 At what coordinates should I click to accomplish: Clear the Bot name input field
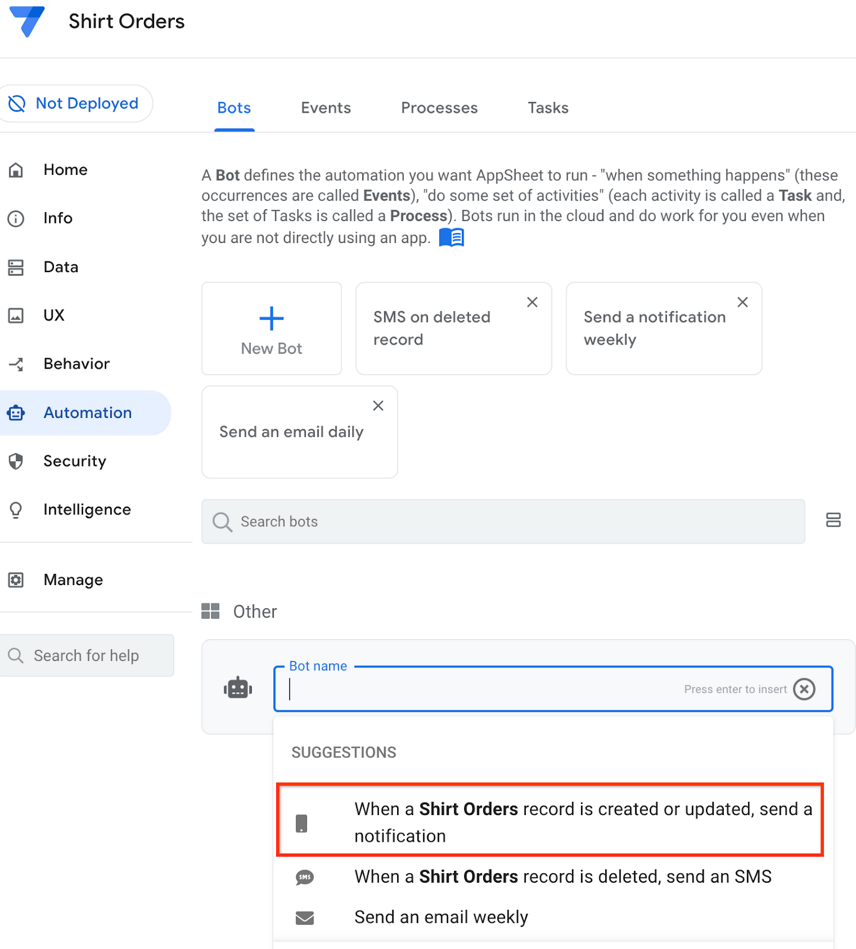(804, 688)
